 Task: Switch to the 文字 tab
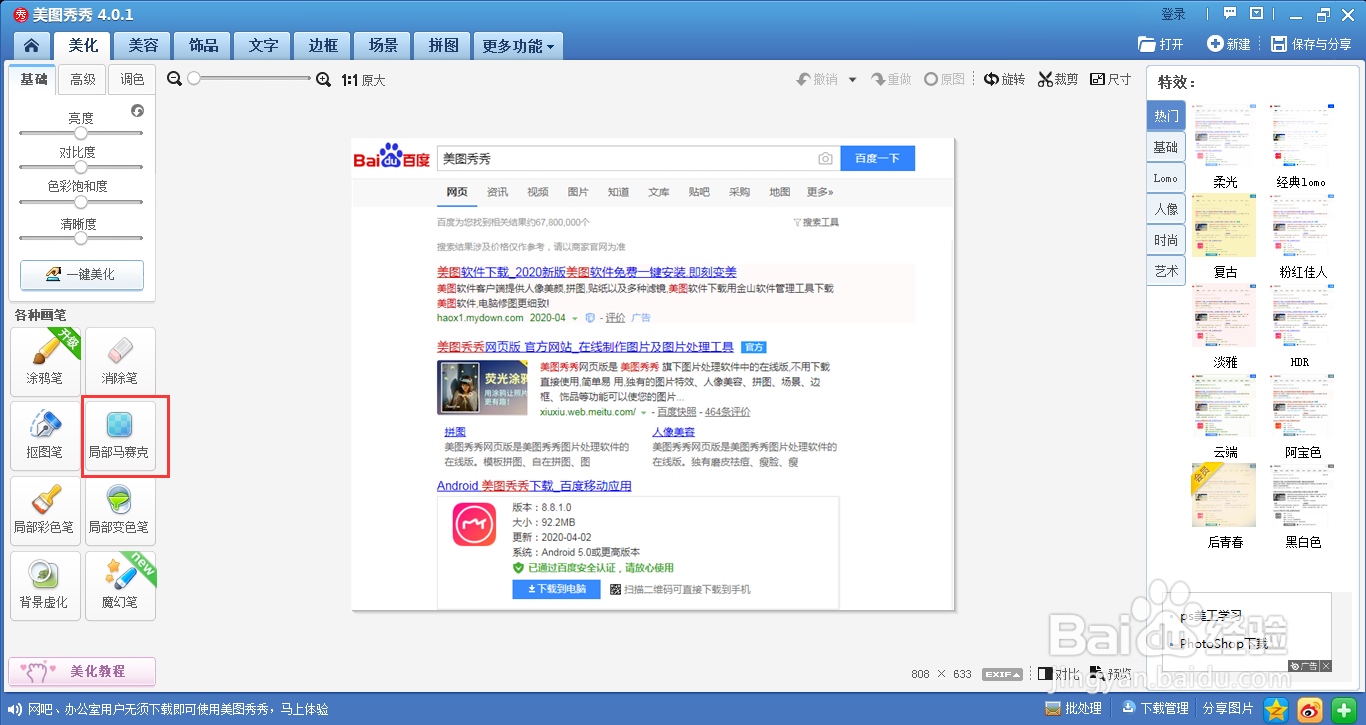(263, 46)
